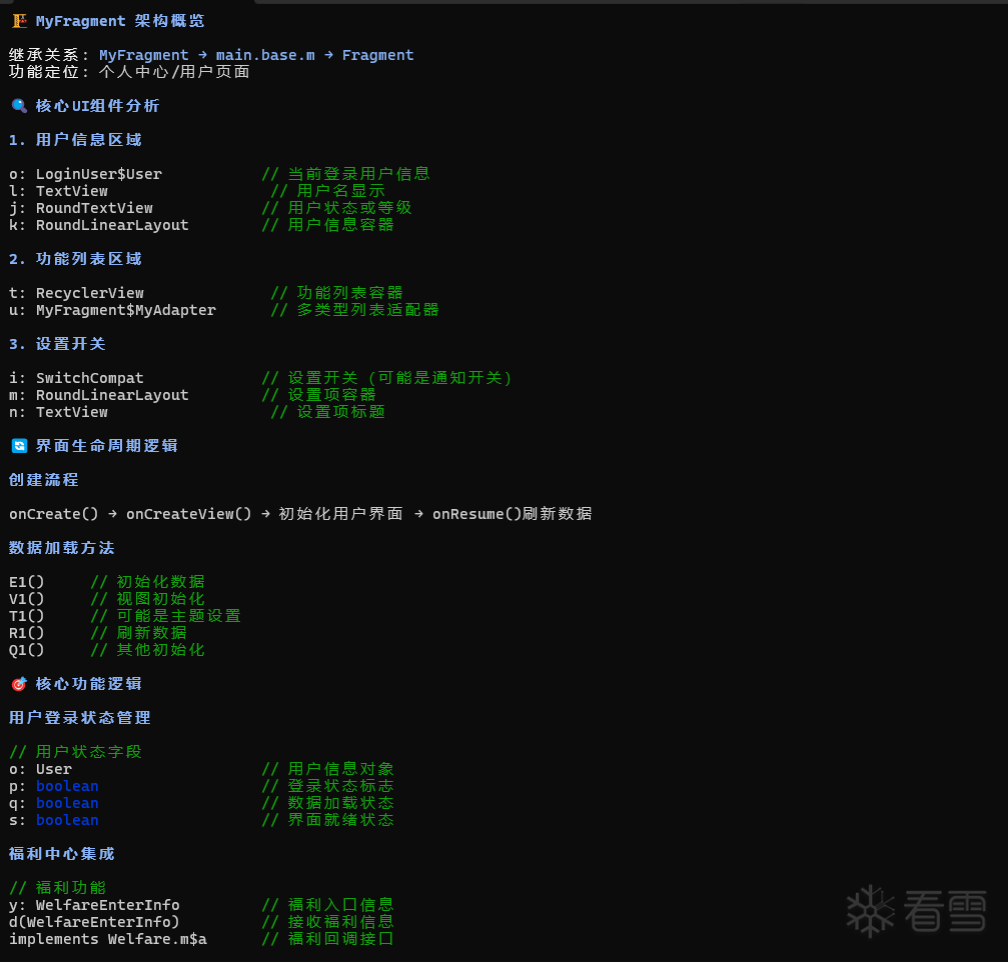Click the '数据加载方法' subheading

coord(62,548)
